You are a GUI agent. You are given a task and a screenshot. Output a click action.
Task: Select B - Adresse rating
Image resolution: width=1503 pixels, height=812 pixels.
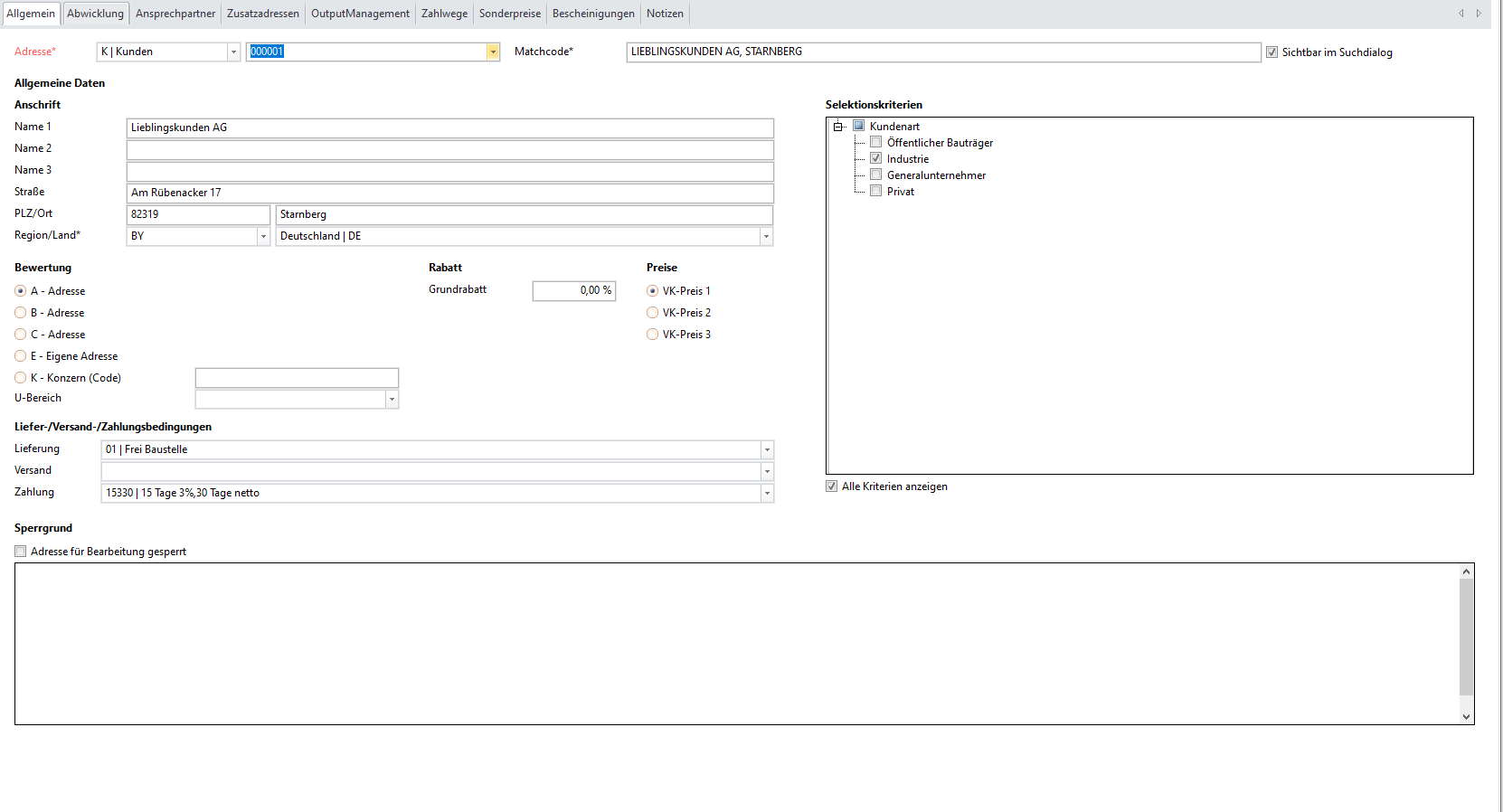pyautogui.click(x=21, y=313)
